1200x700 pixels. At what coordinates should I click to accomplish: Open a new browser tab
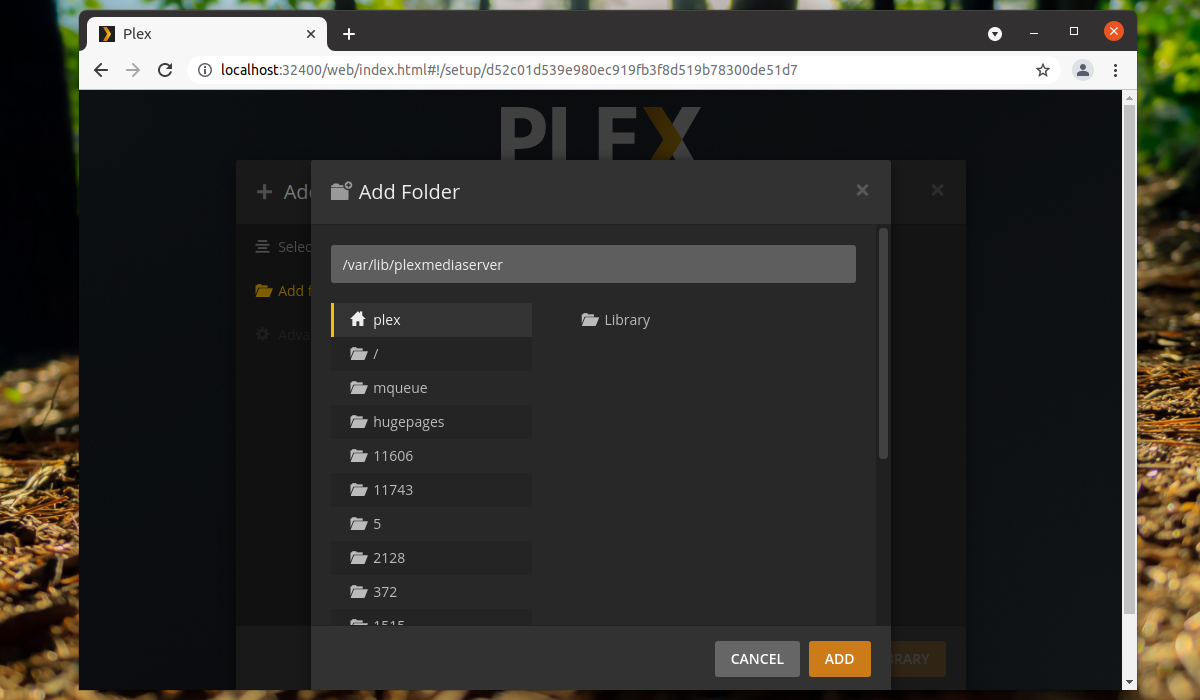point(349,34)
